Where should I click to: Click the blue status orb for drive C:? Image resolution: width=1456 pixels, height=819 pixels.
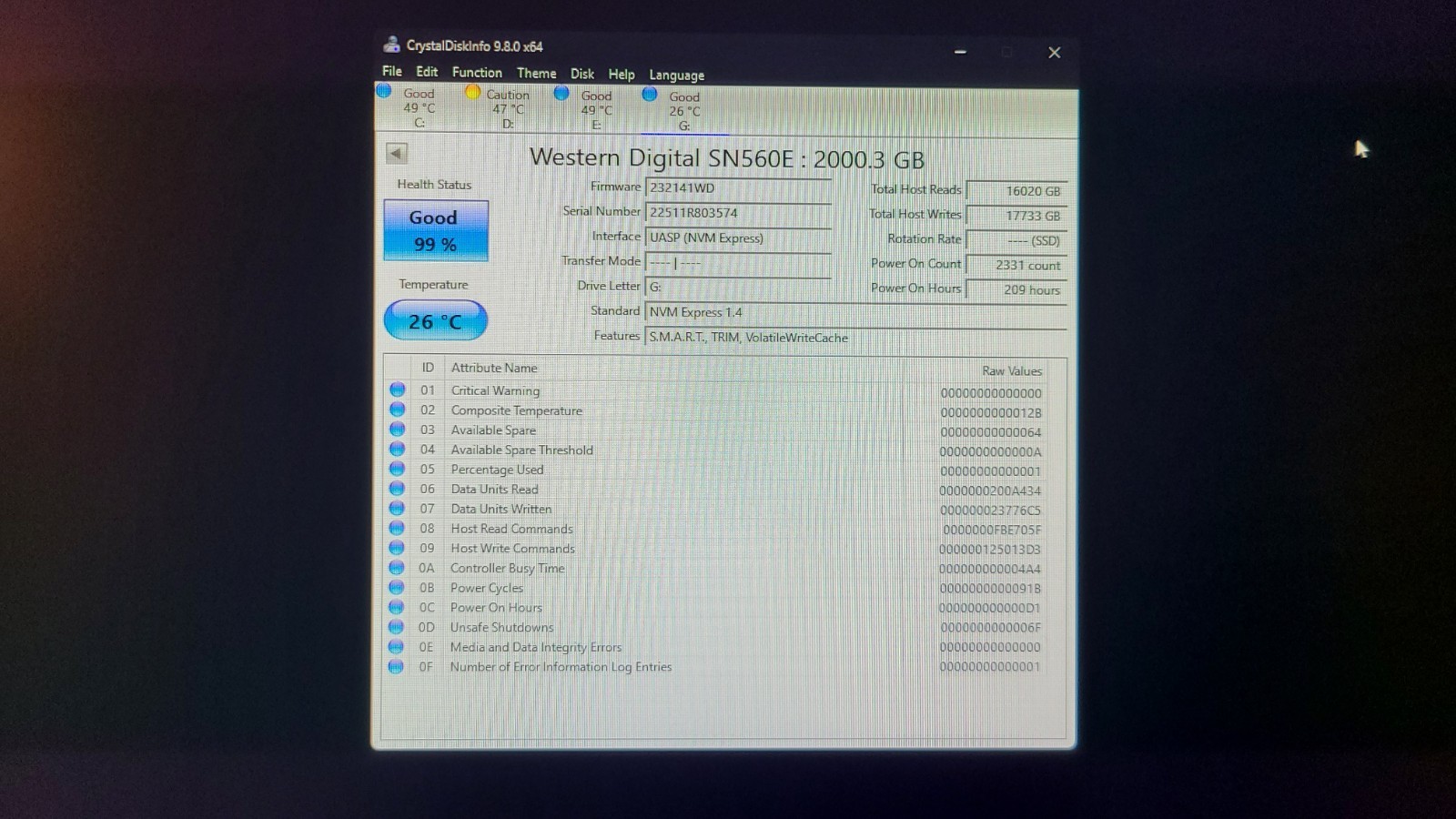(384, 91)
